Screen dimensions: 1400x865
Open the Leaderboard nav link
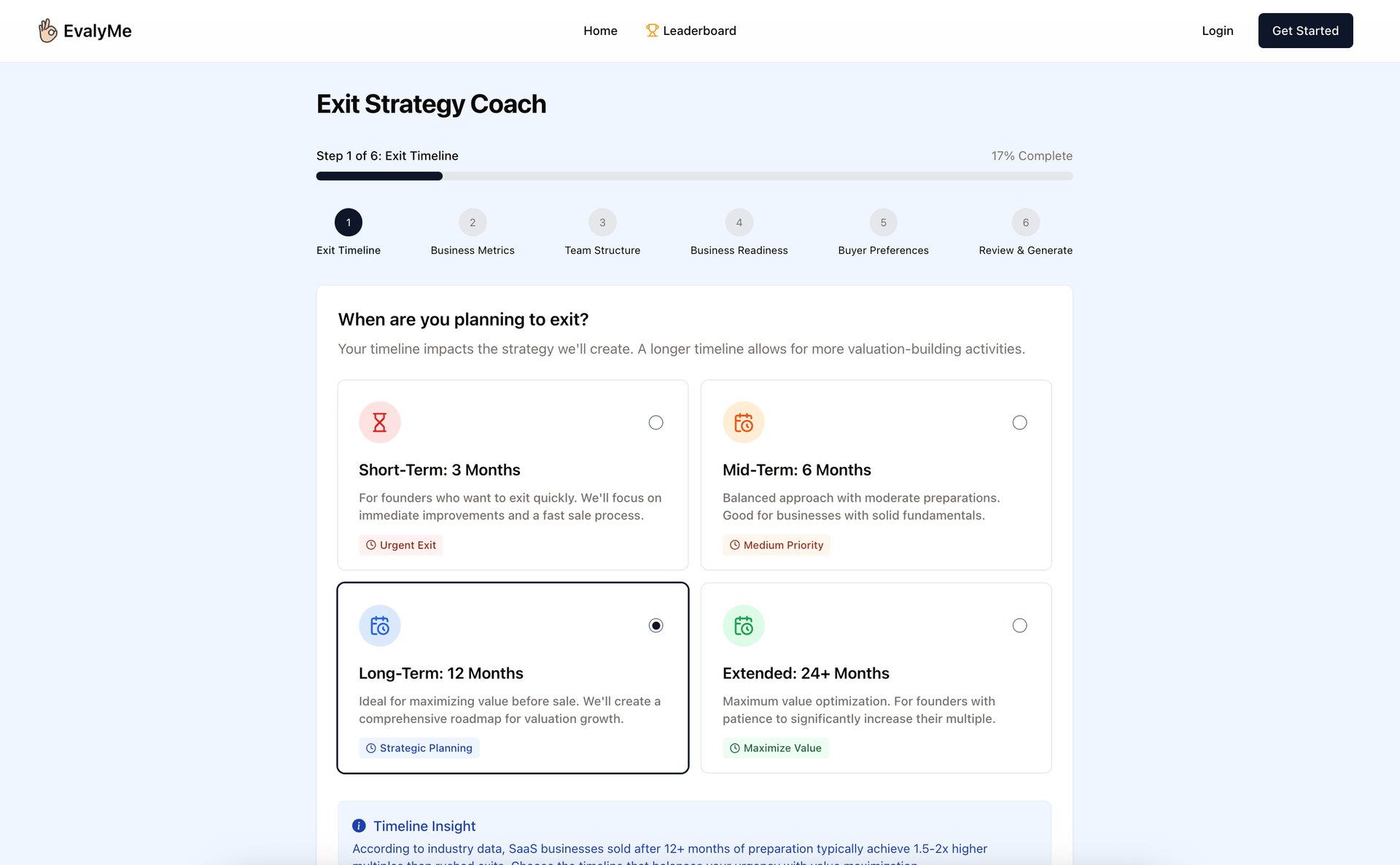699,31
